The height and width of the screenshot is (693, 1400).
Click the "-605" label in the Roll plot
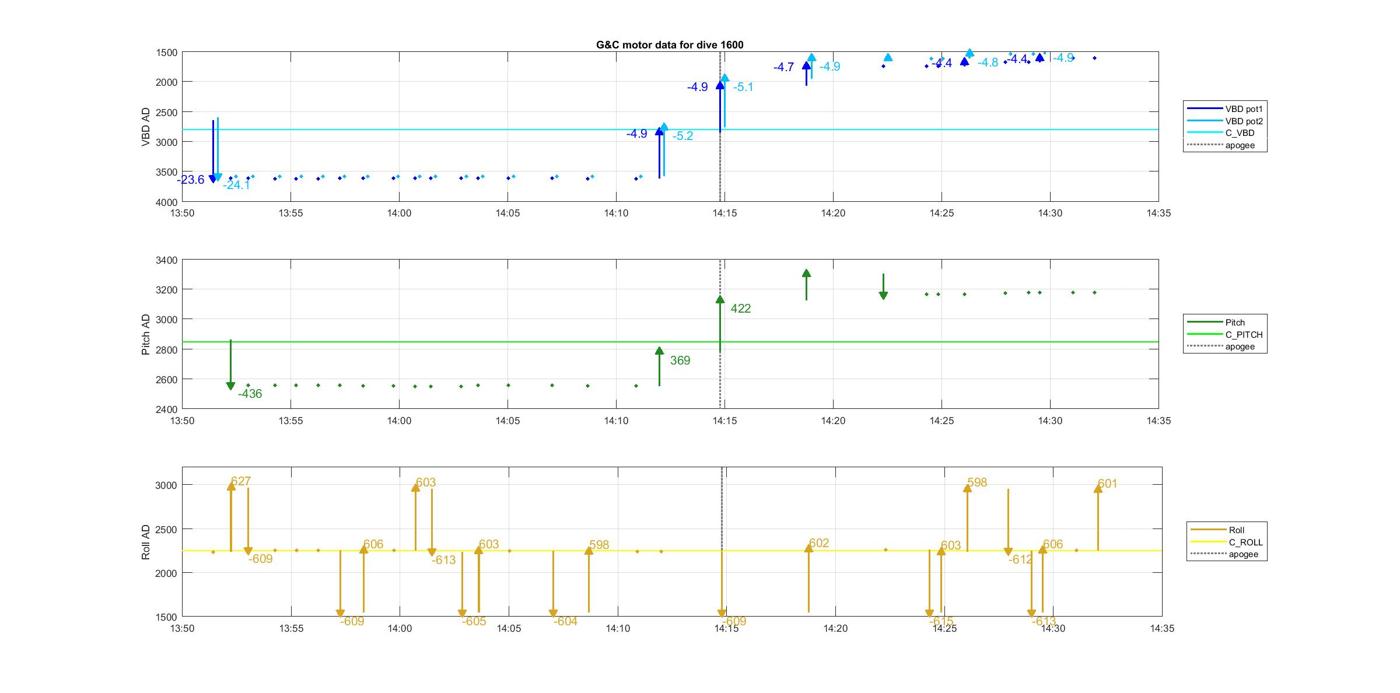pyautogui.click(x=474, y=621)
